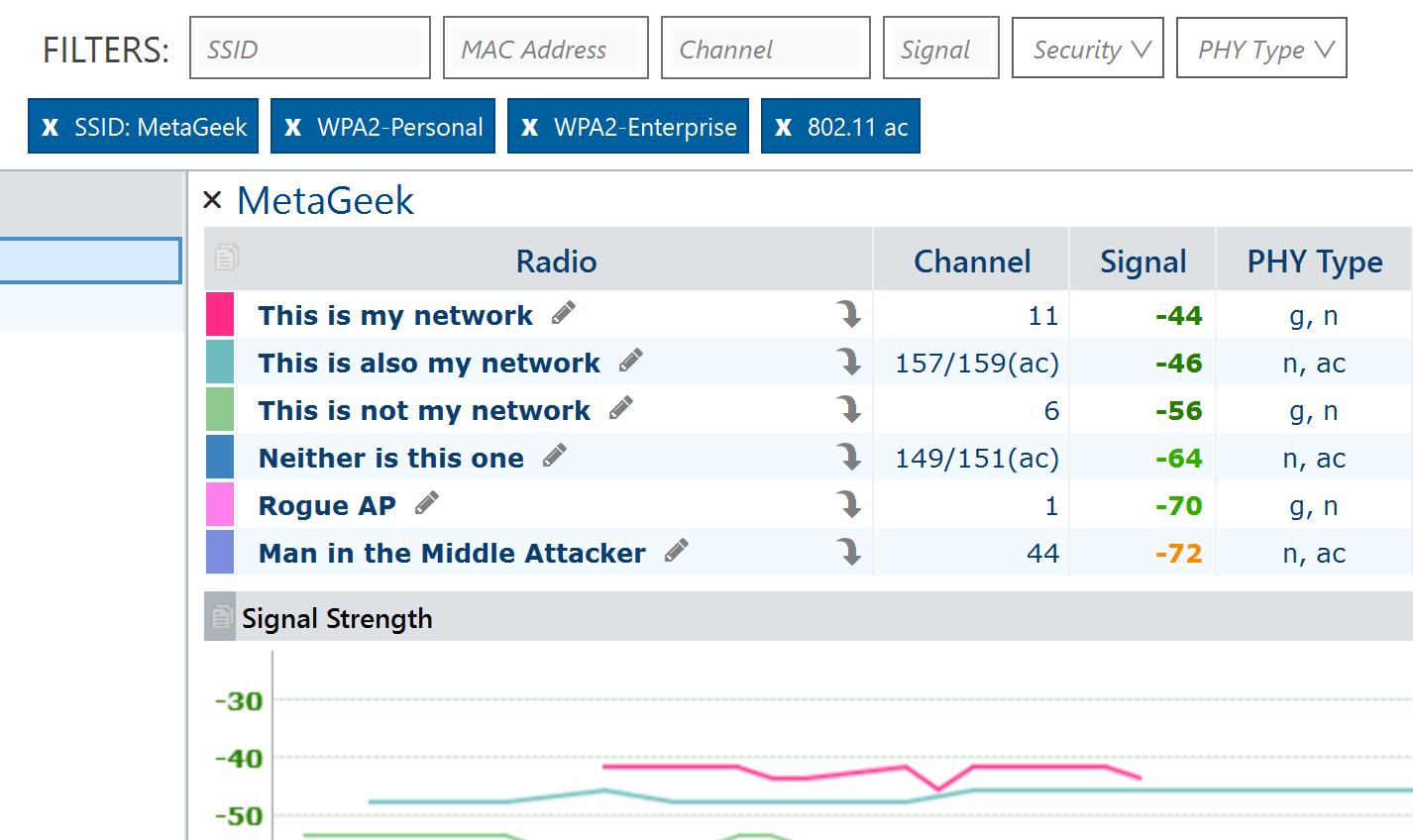
Task: Click channel value 157/159(ac)
Action: click(977, 363)
